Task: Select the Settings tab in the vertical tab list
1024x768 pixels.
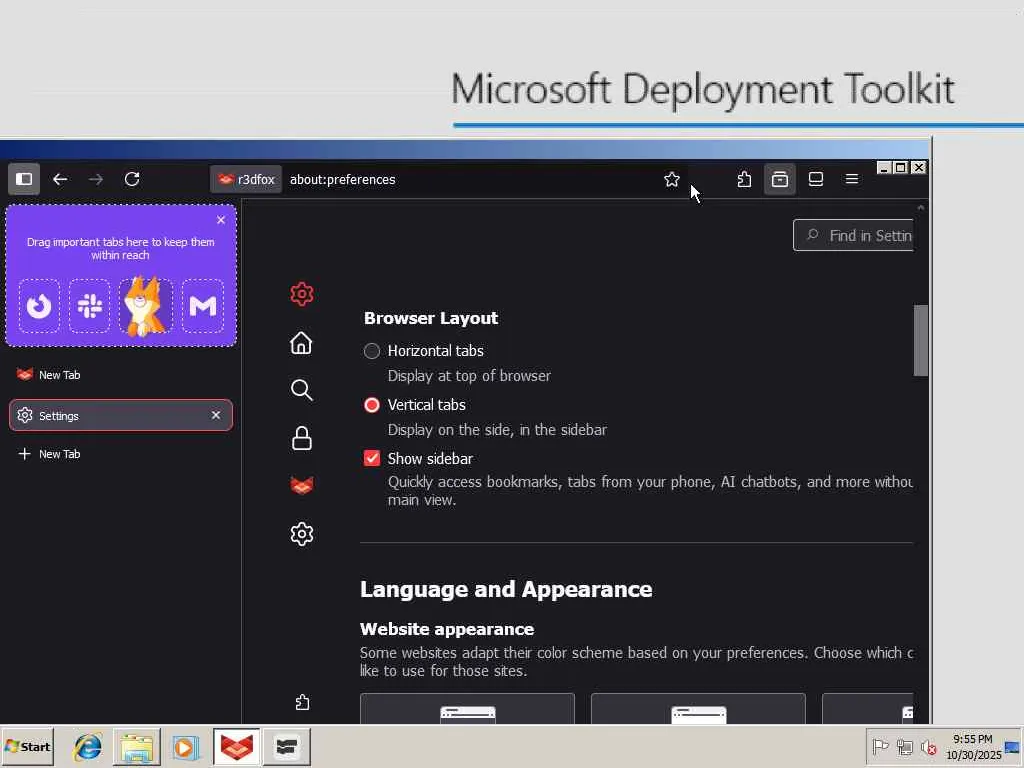Action: [x=121, y=415]
